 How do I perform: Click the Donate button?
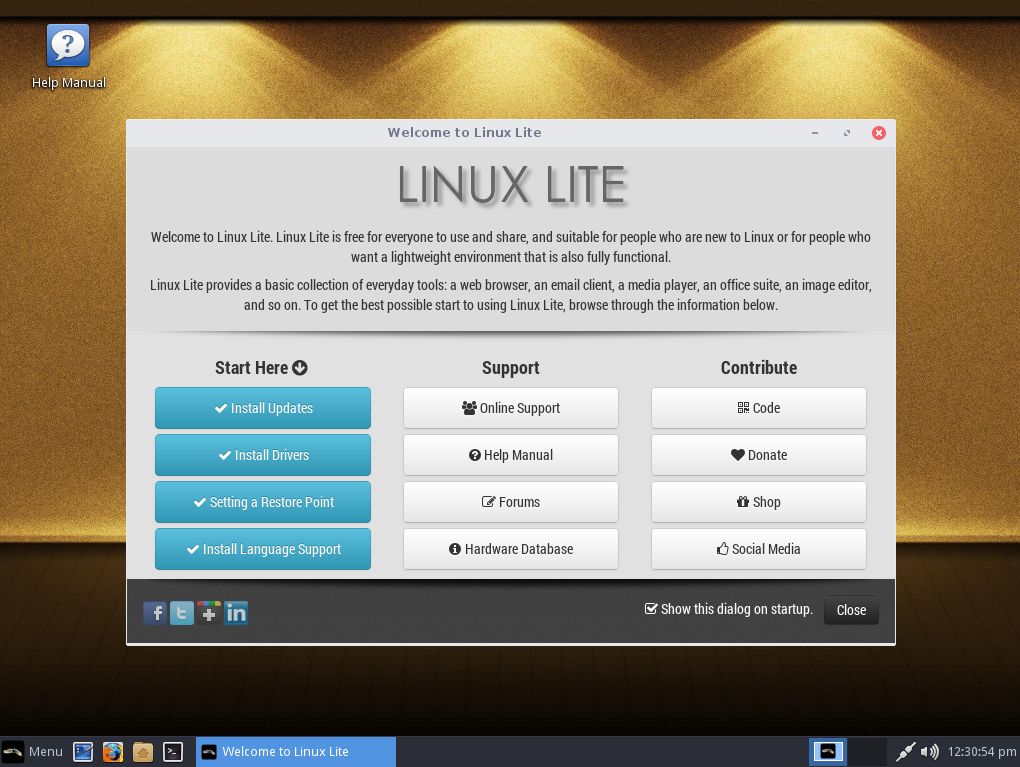coord(758,455)
